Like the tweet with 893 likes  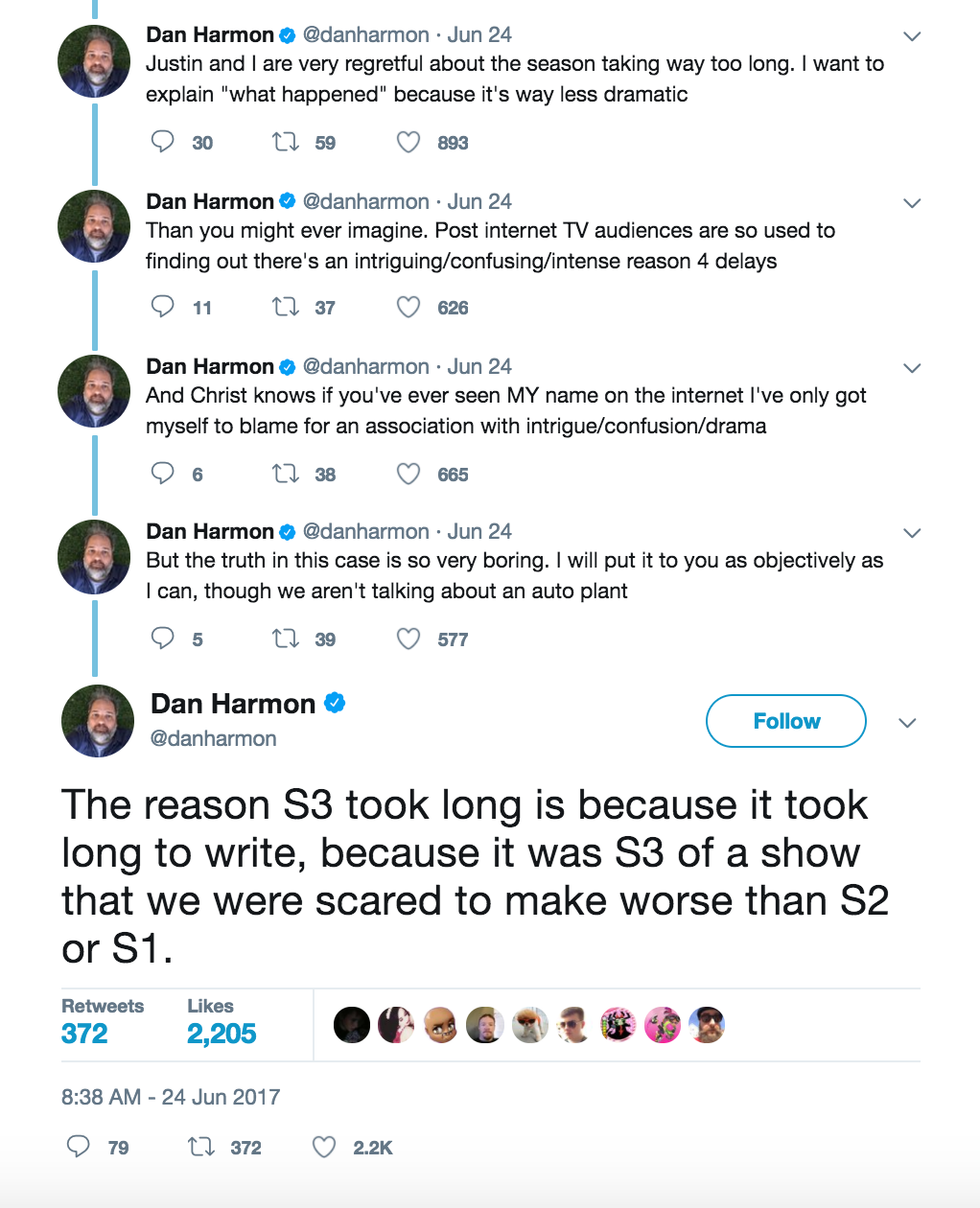pos(408,143)
